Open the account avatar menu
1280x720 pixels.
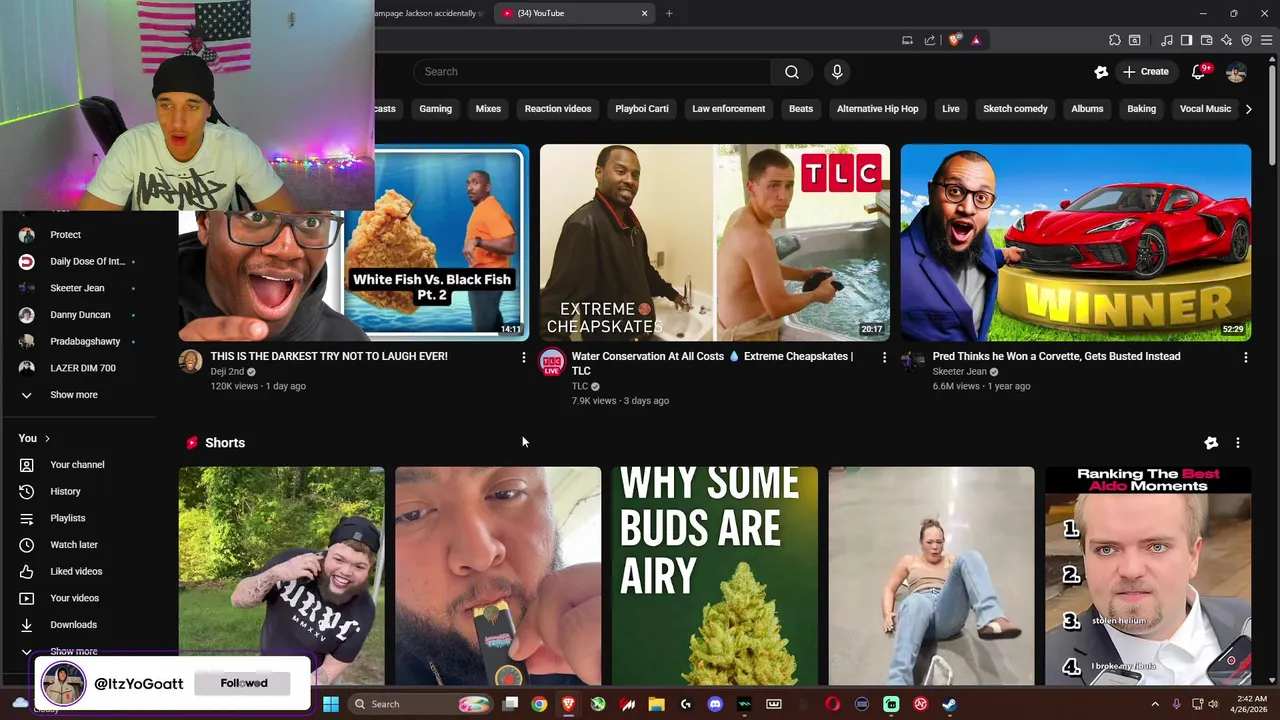point(1236,72)
